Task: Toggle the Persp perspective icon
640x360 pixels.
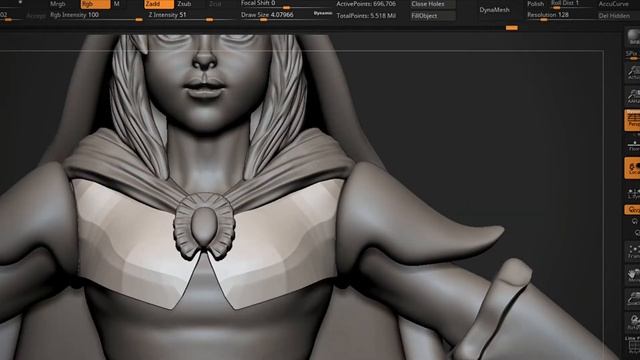Action: coord(632,120)
